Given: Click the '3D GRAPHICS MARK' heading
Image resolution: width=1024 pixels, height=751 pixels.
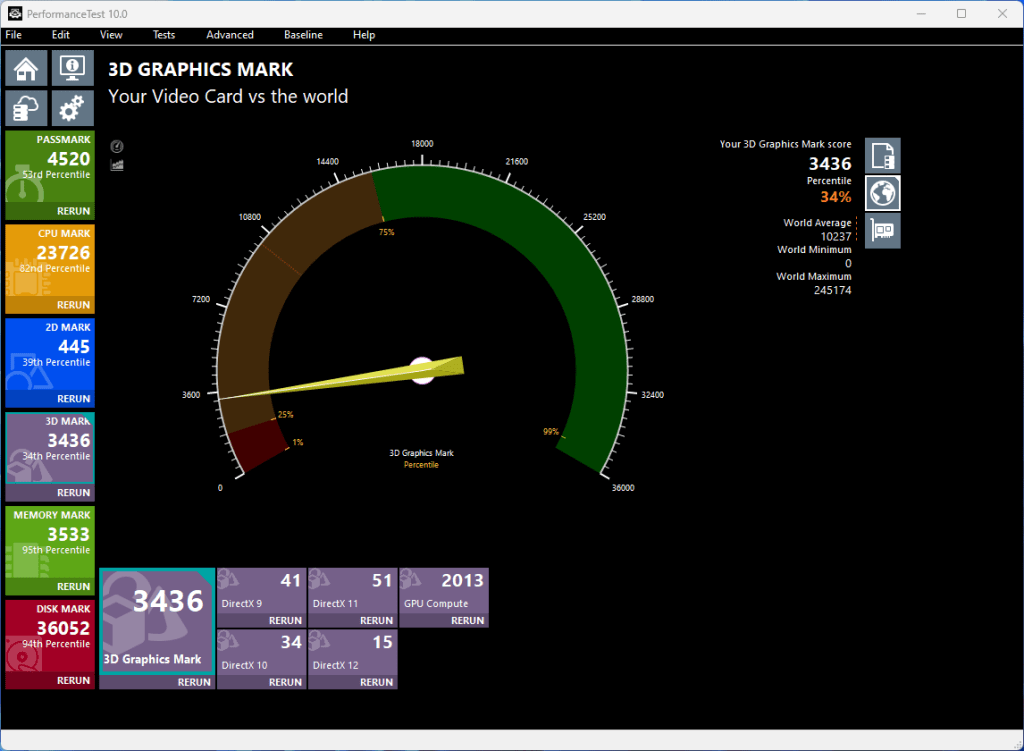Looking at the screenshot, I should (200, 69).
